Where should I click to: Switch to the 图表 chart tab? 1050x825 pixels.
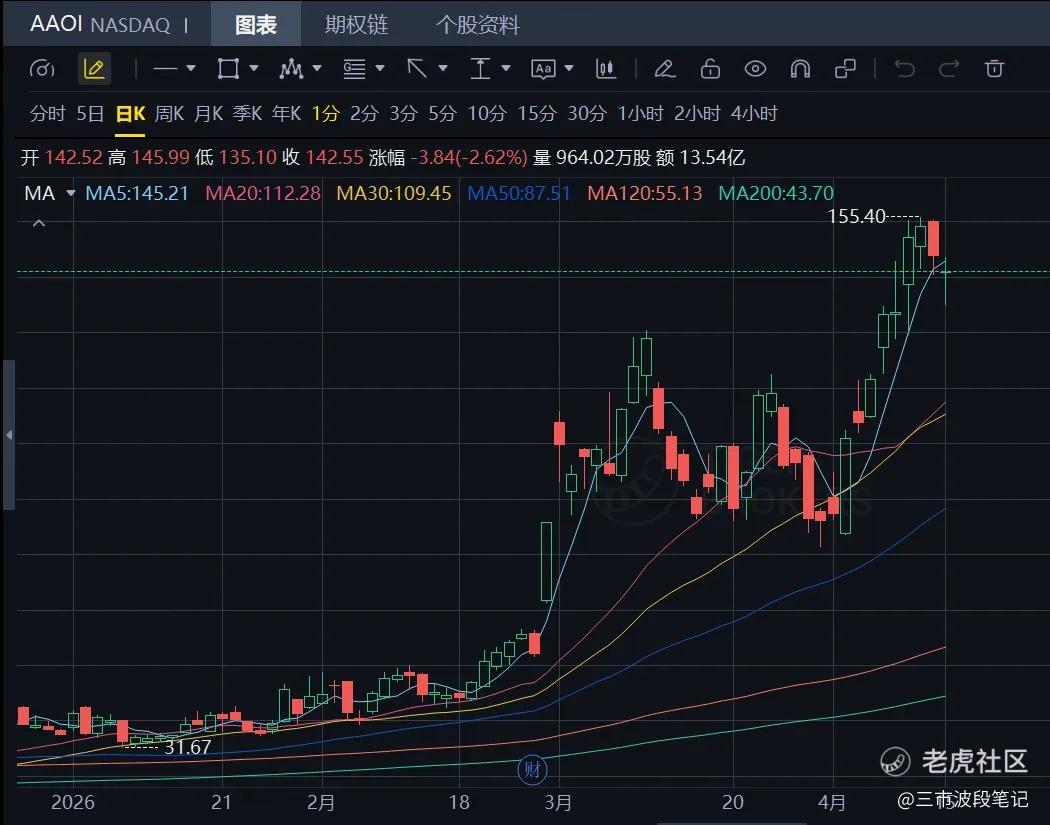pos(256,25)
